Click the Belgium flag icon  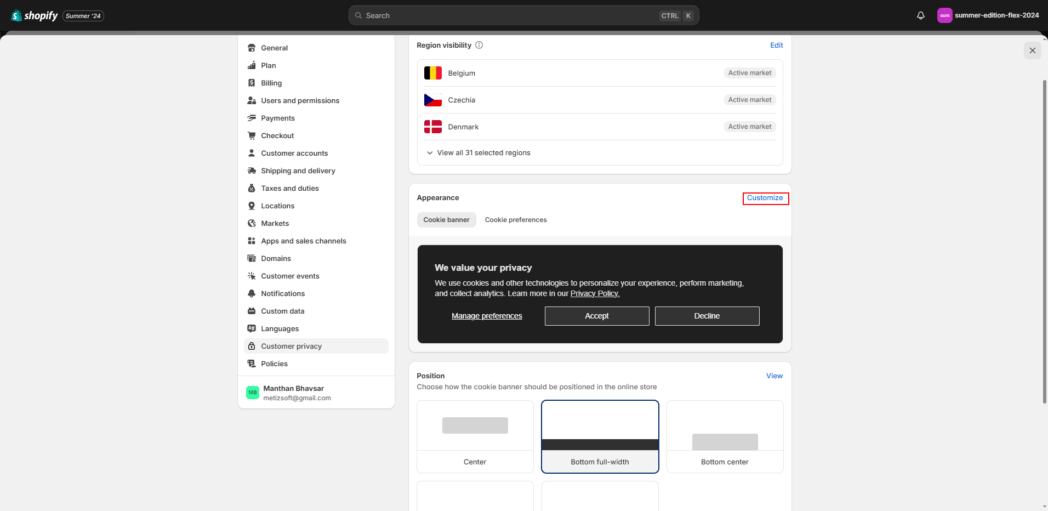point(432,73)
